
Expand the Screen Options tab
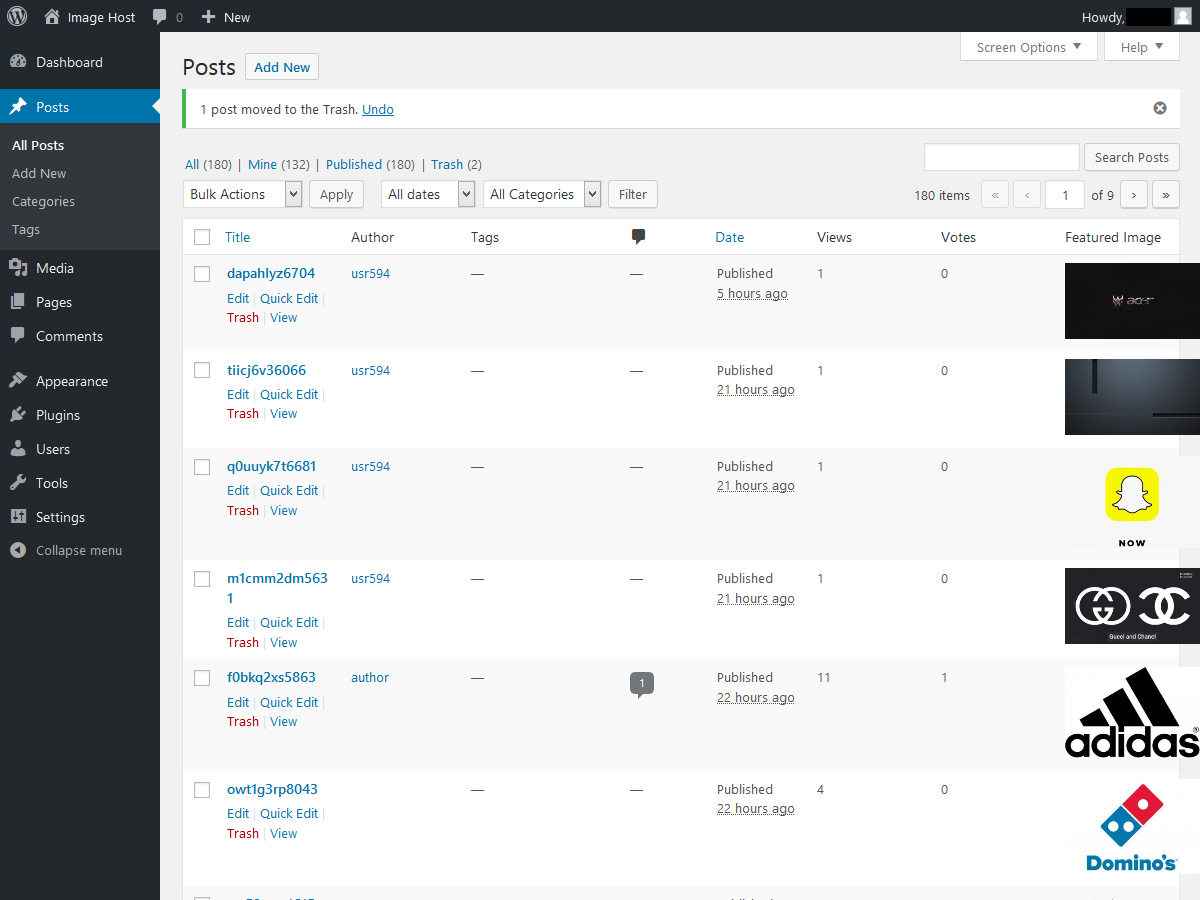coord(1028,47)
